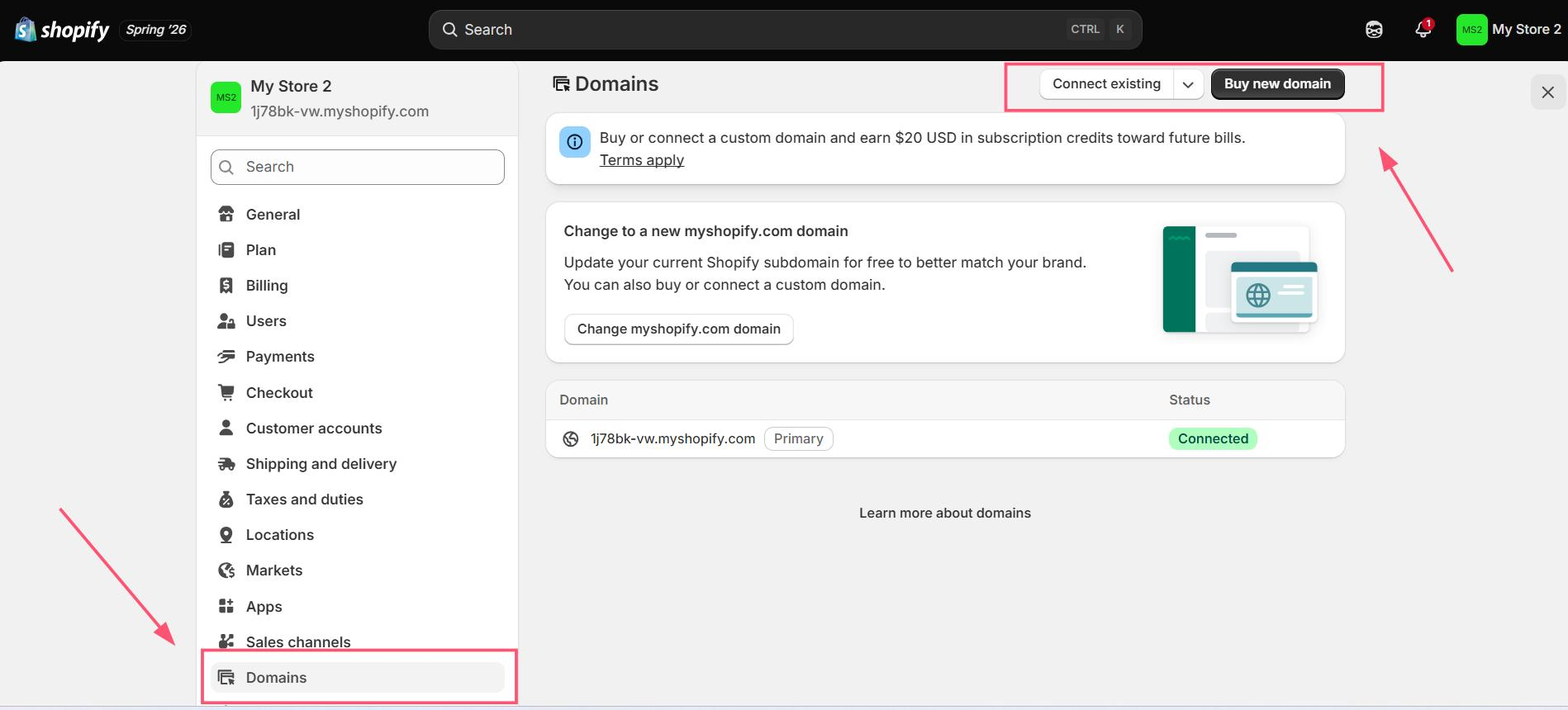Image resolution: width=1568 pixels, height=710 pixels.
Task: Click the Plan icon in sidebar
Action: click(226, 250)
